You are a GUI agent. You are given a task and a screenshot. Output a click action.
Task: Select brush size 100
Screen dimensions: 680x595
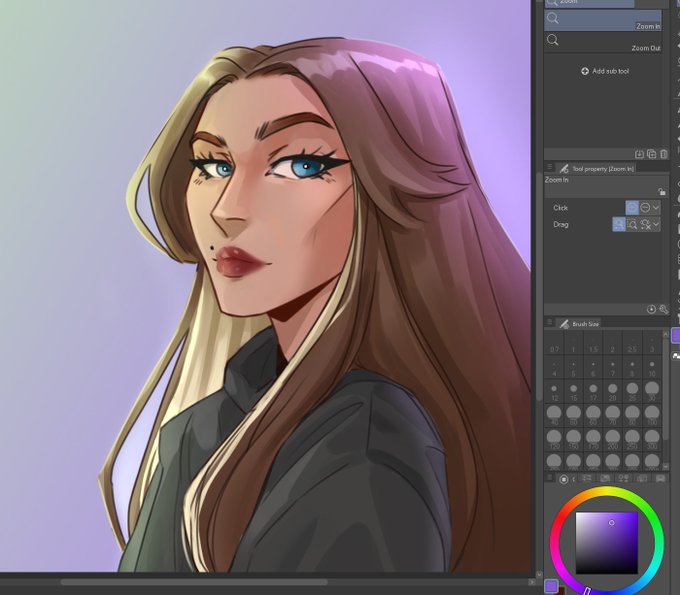(652, 415)
